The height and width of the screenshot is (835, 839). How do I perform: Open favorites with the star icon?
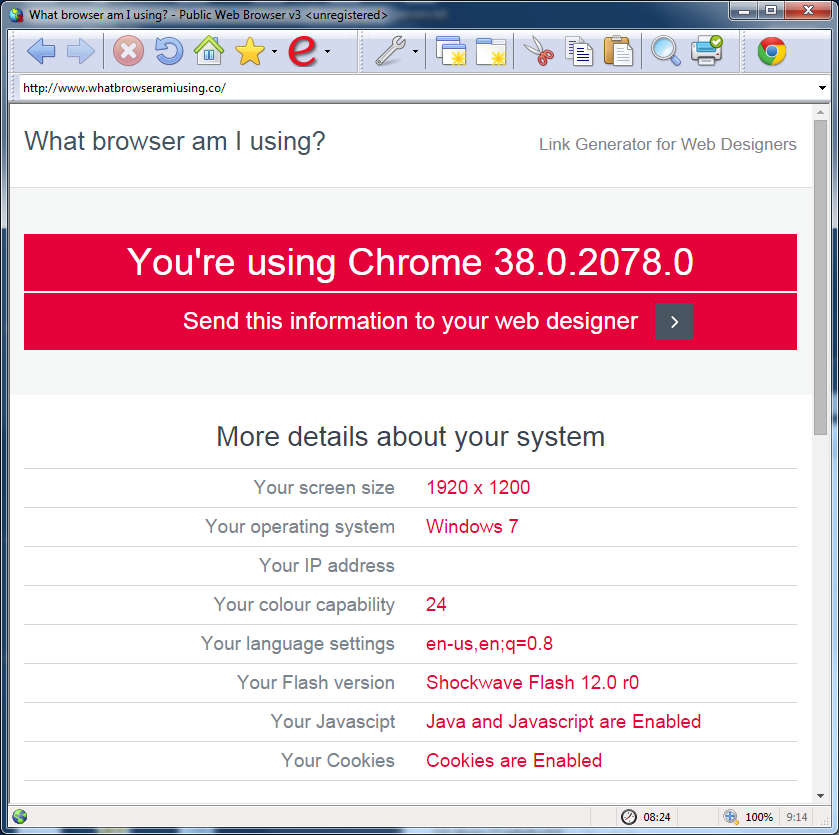pyautogui.click(x=249, y=52)
